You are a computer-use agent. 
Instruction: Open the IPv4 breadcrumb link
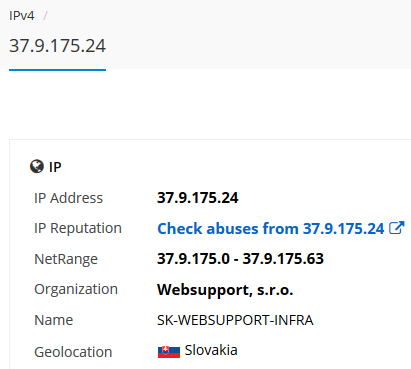(22, 16)
